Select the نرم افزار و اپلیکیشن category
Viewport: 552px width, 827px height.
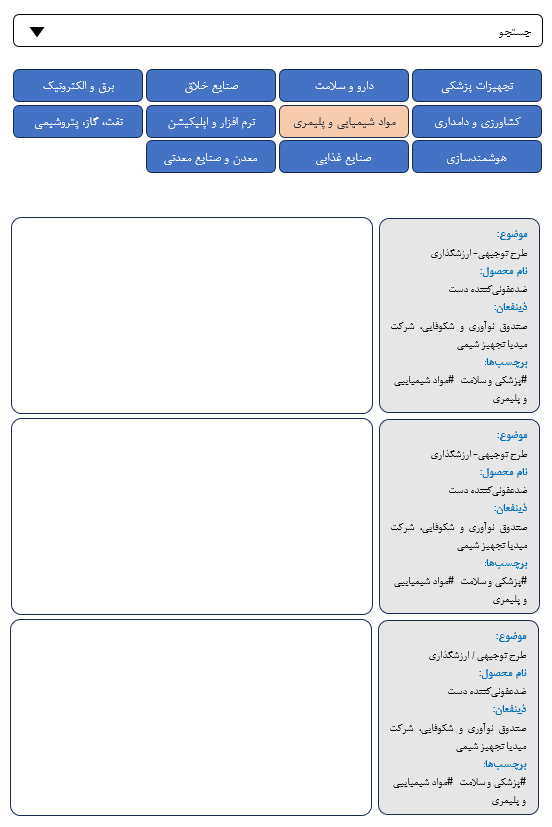coord(211,122)
